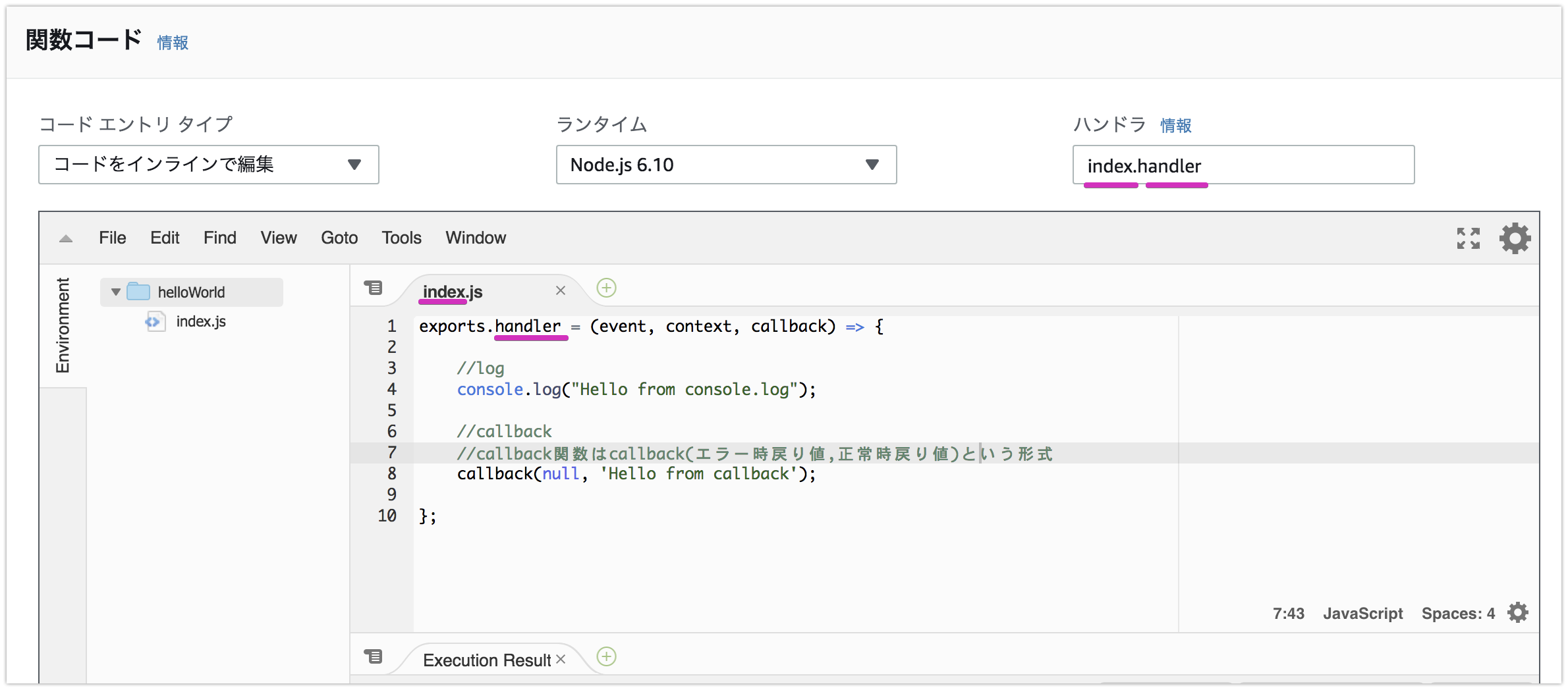This screenshot has height=690, width=1568.
Task: Click the index.js file icon in the tree
Action: pos(155,321)
